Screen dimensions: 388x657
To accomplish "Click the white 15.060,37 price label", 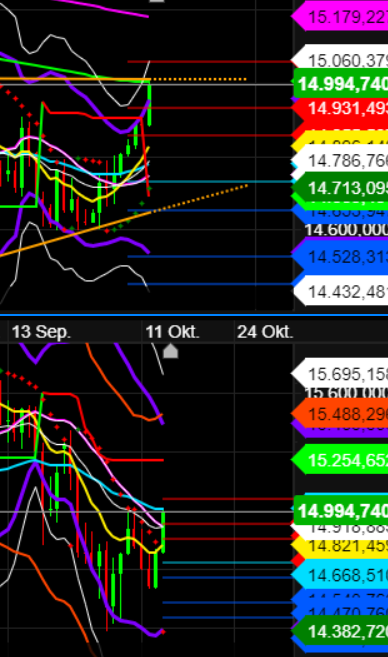I will [x=340, y=59].
